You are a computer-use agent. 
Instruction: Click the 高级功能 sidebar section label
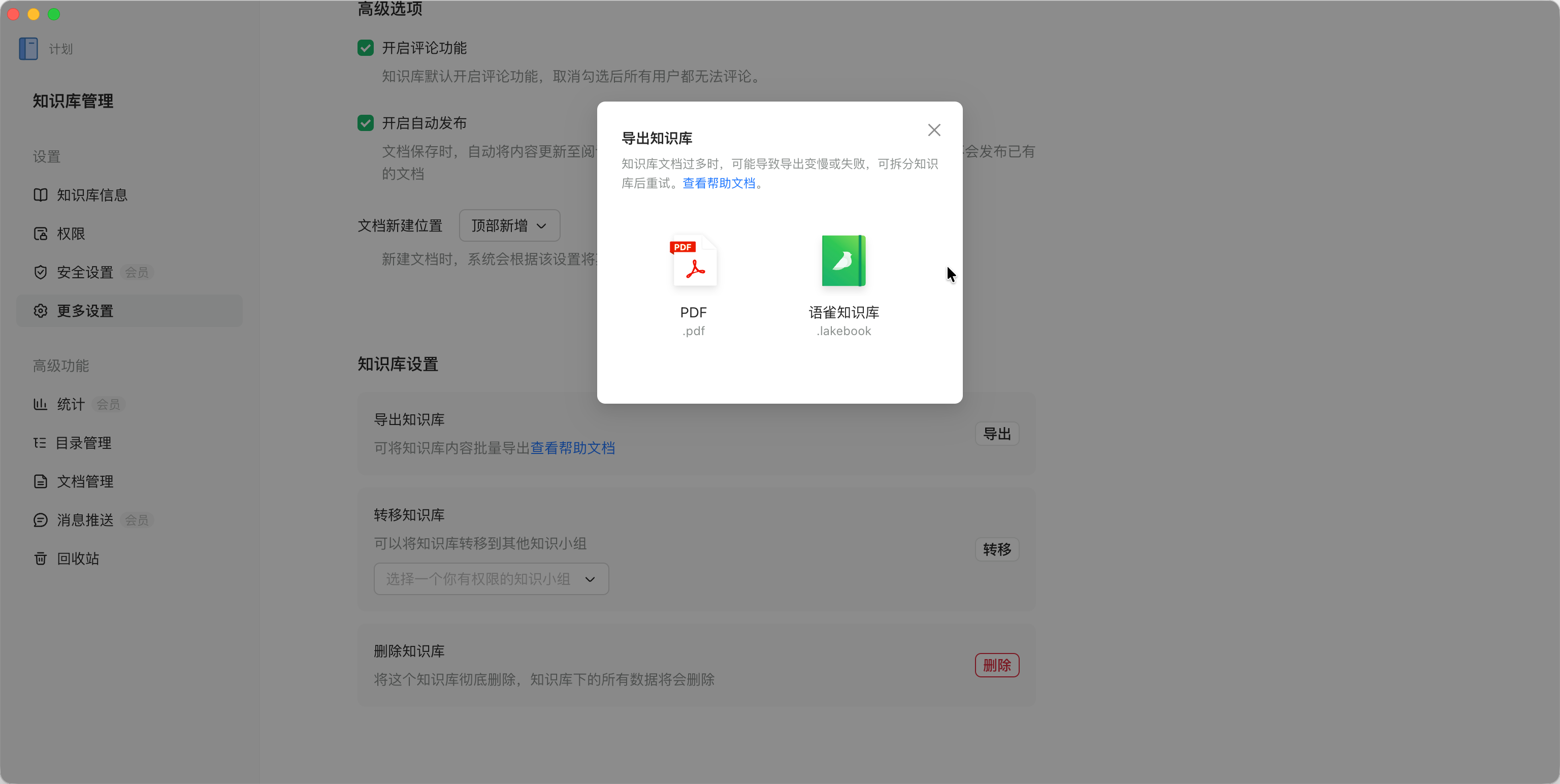pyautogui.click(x=60, y=366)
